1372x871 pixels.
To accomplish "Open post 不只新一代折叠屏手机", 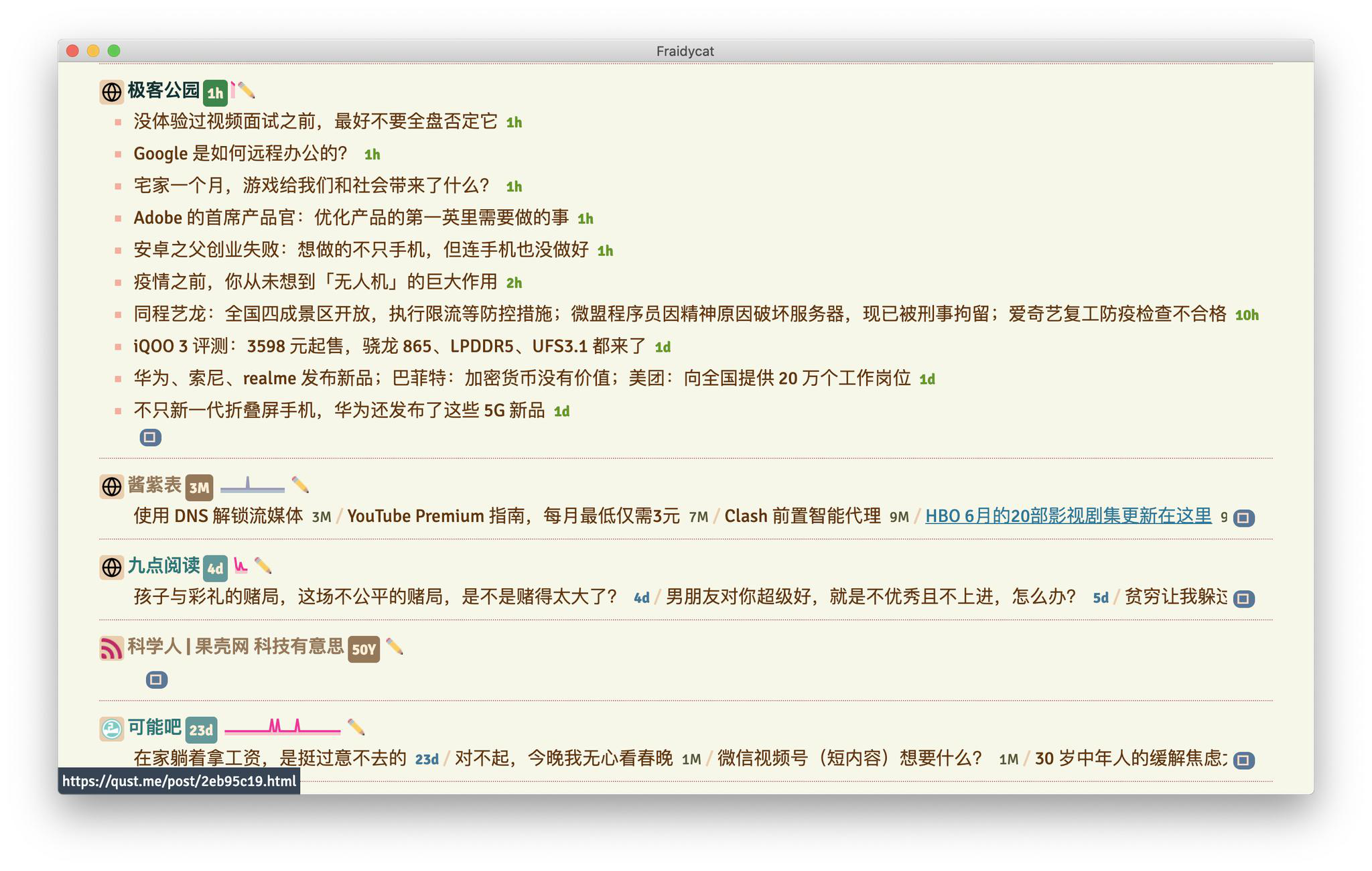I will coord(339,411).
